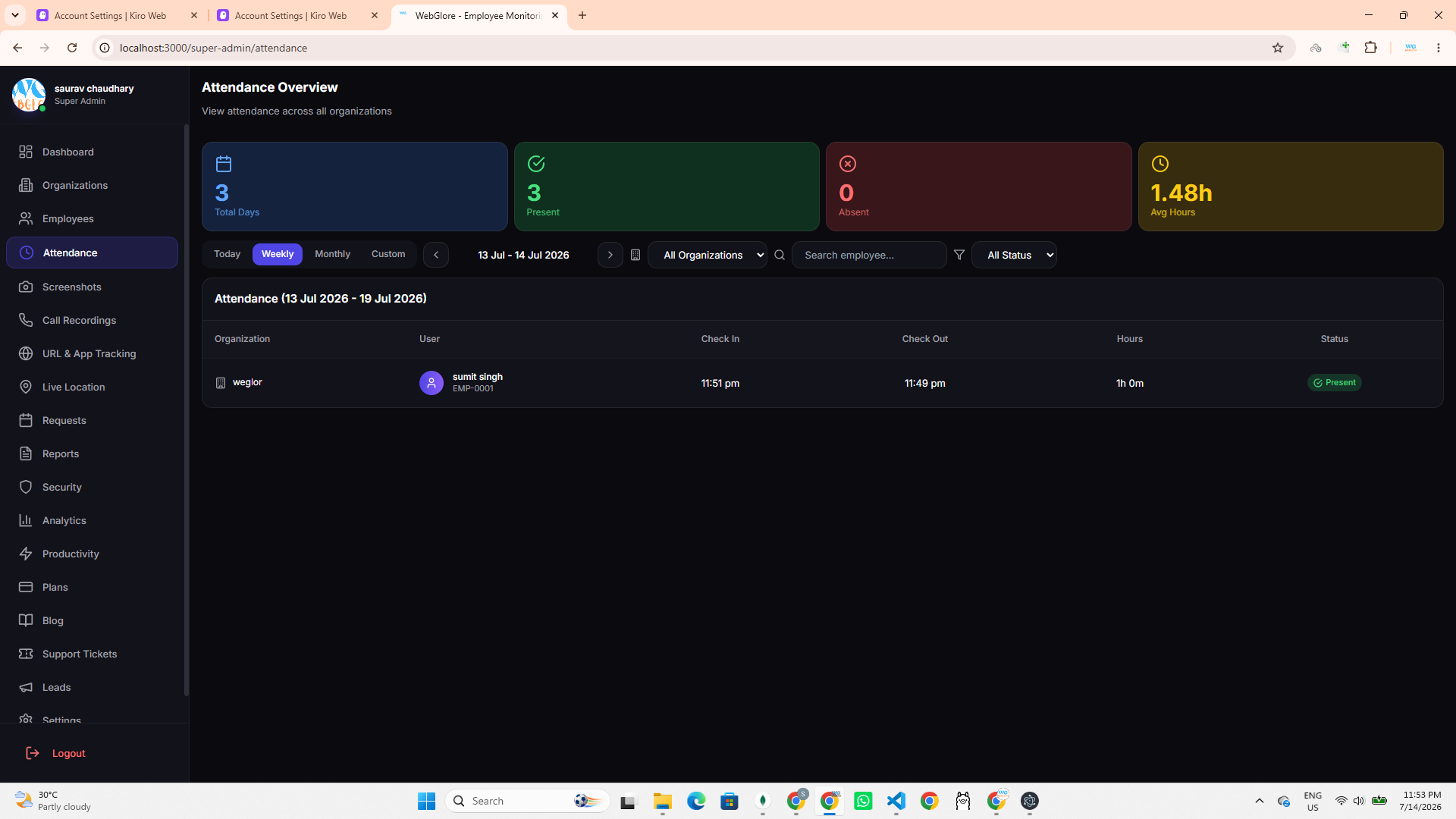Click the Check In column header
This screenshot has height=819, width=1456.
coord(720,339)
